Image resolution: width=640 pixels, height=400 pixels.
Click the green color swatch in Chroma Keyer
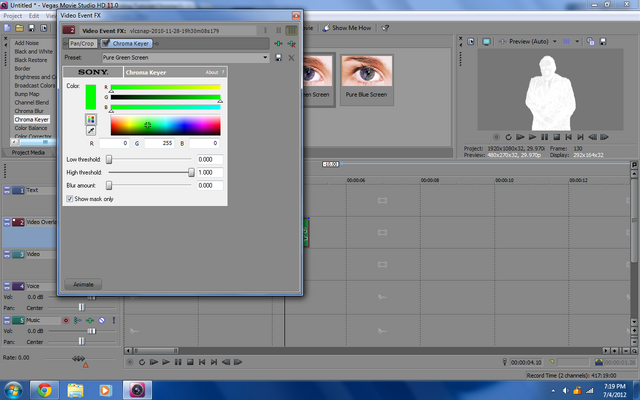point(91,97)
